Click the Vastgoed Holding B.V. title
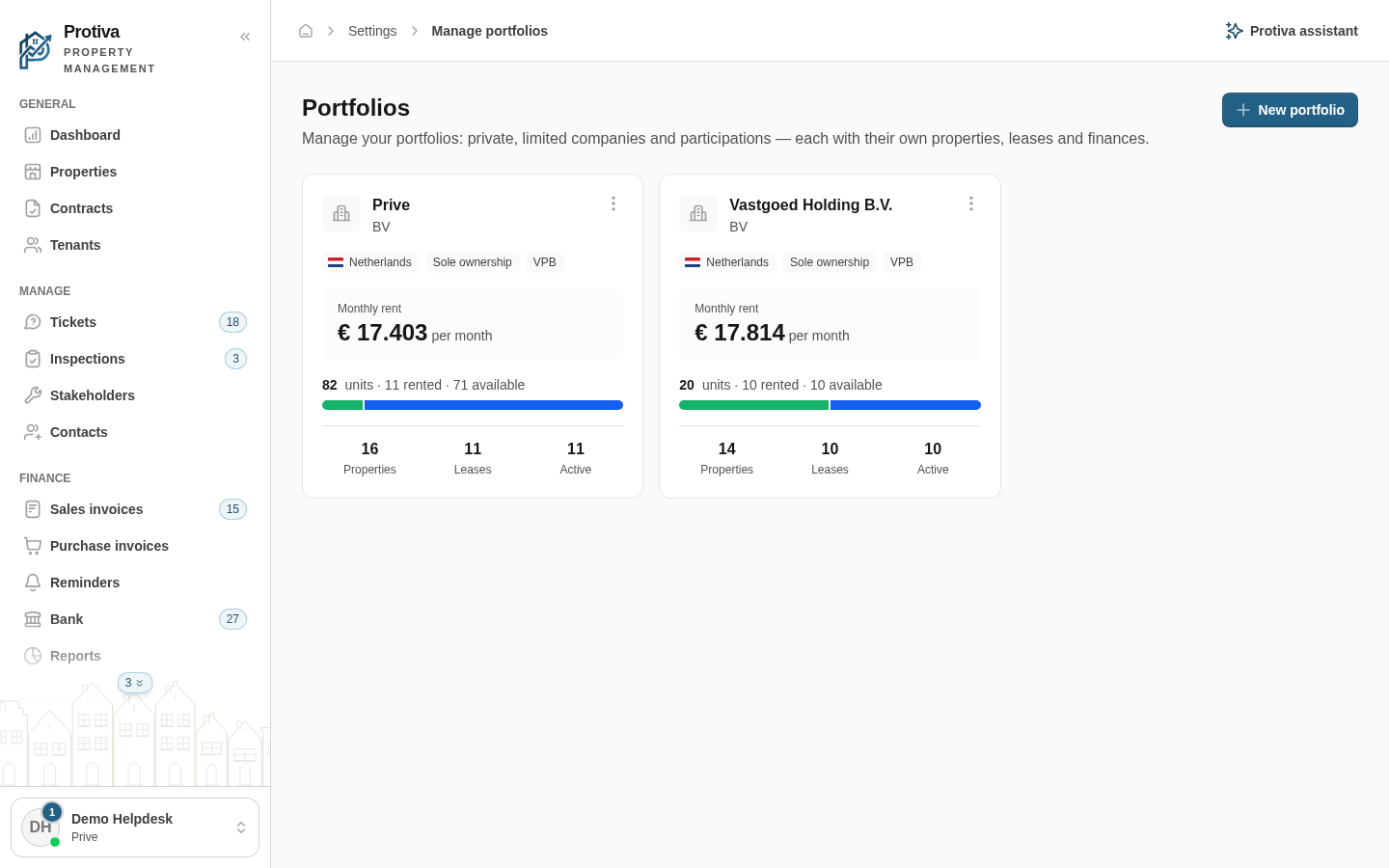 click(810, 204)
